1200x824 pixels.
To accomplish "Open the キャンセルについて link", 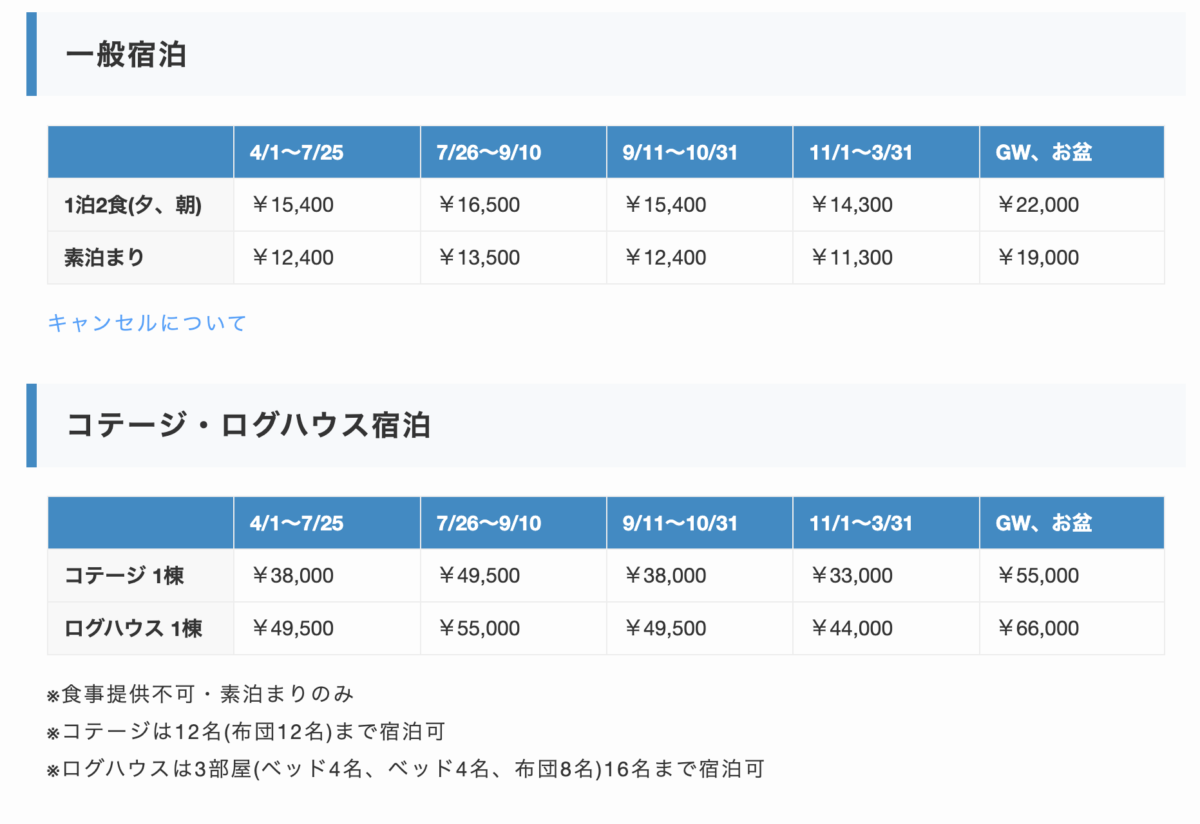I will [x=147, y=323].
